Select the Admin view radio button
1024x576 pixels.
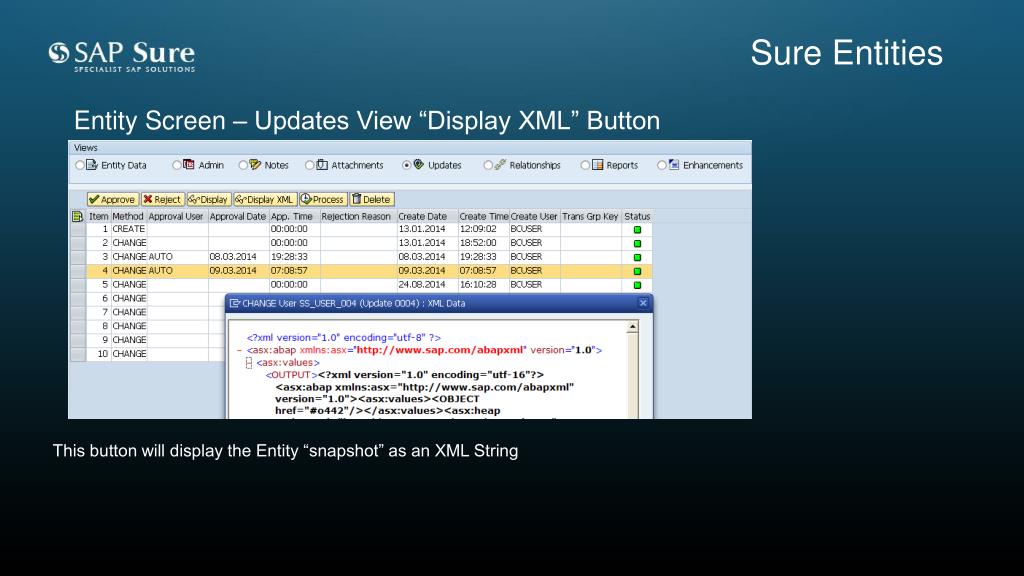click(x=176, y=165)
